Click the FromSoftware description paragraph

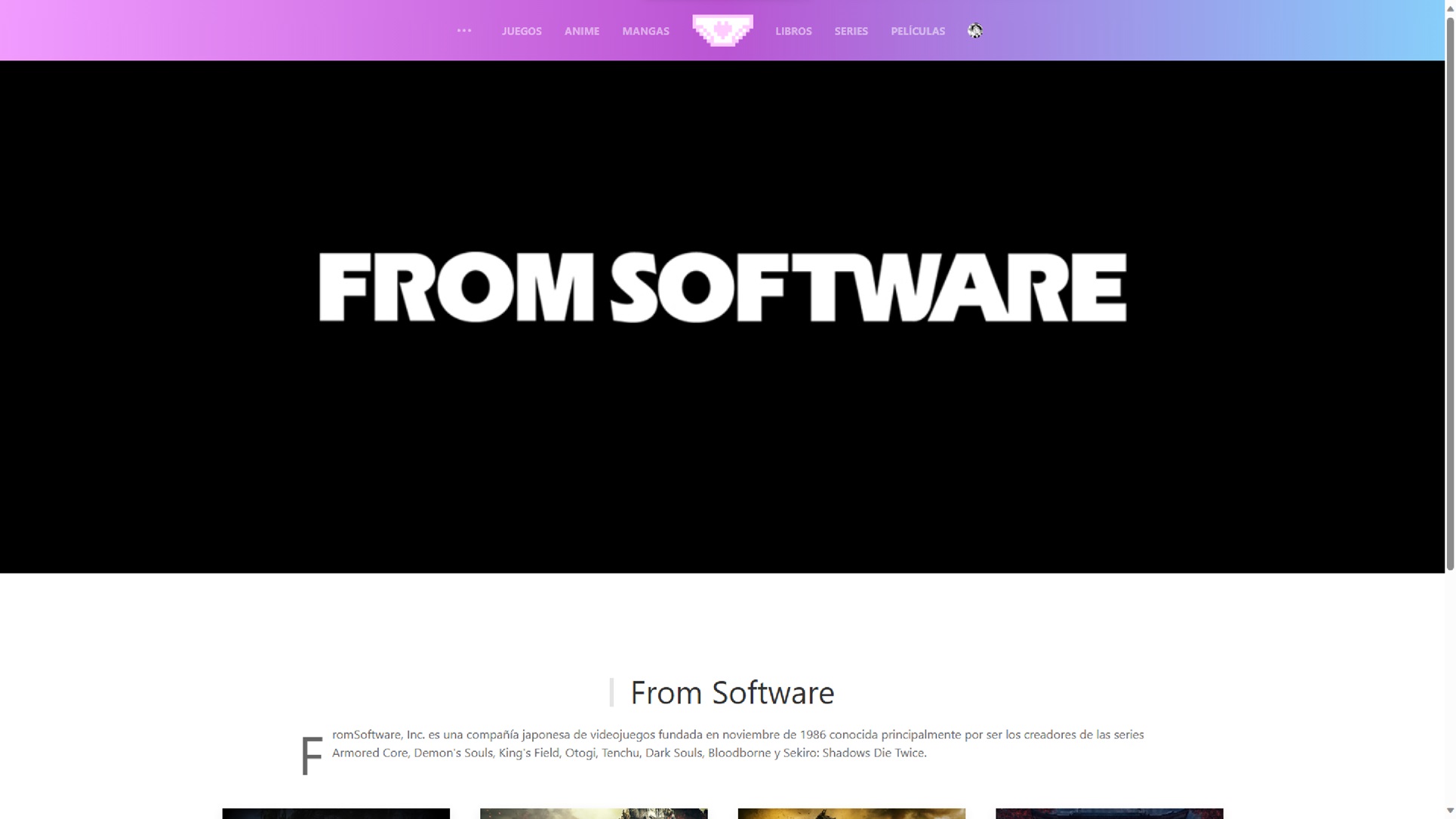737,744
